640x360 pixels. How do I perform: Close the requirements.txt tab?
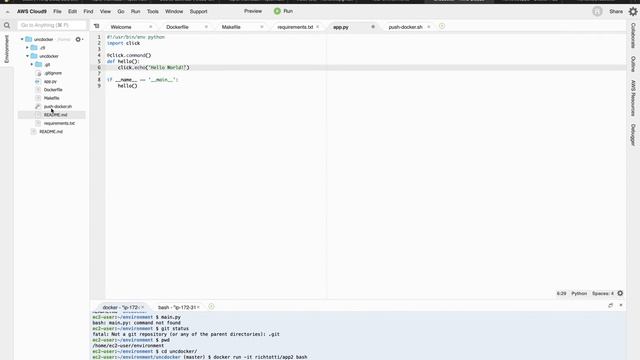point(318,27)
